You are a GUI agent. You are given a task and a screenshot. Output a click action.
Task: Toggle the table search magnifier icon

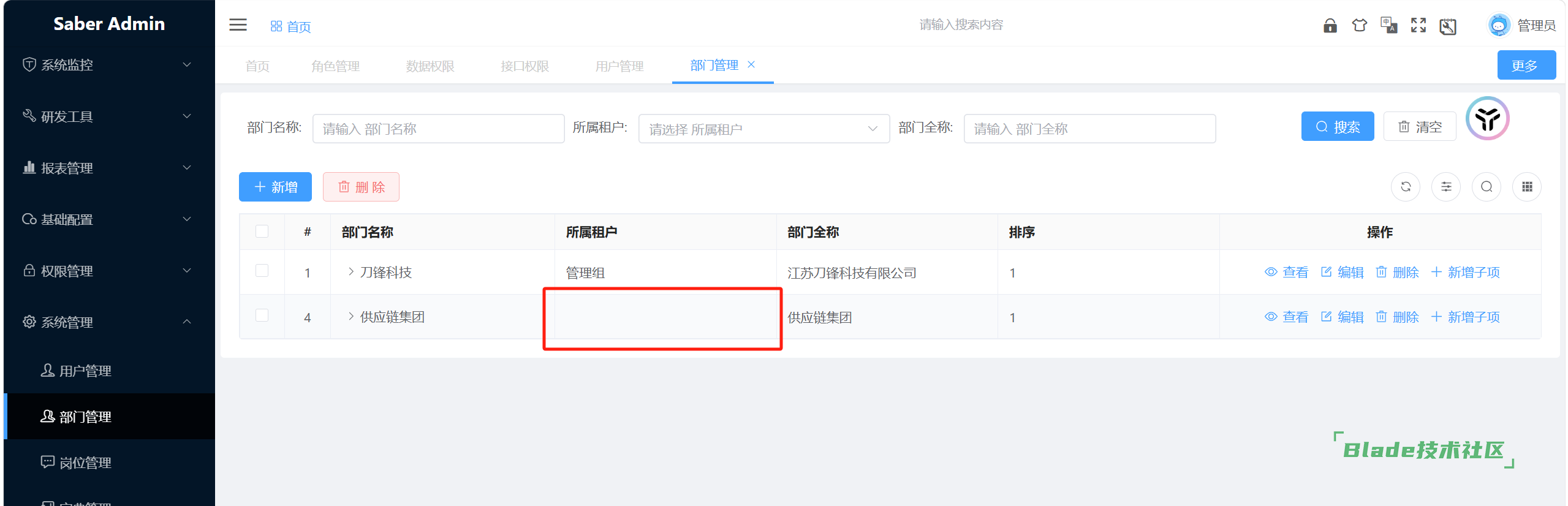tap(1487, 187)
